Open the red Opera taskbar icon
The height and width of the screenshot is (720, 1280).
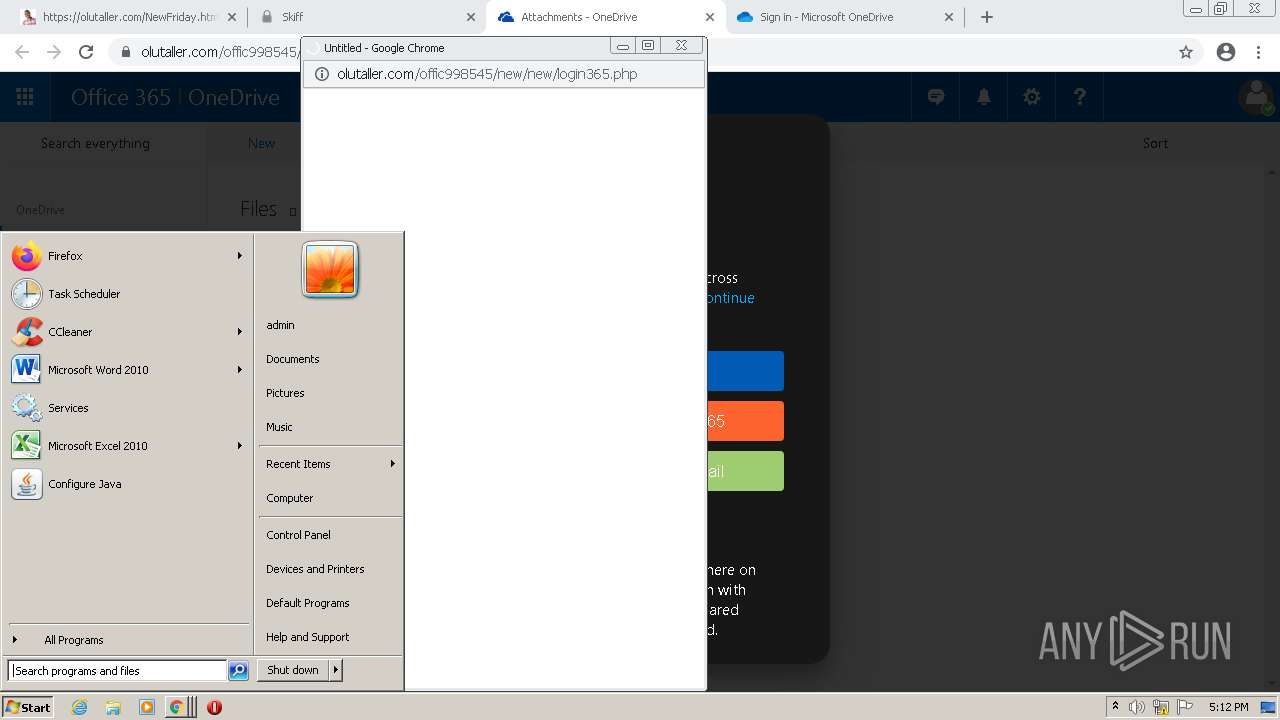pyautogui.click(x=214, y=707)
